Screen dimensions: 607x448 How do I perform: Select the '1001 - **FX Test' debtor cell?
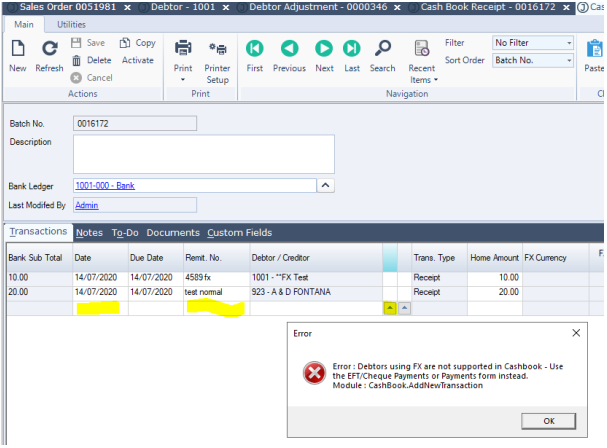(316, 277)
